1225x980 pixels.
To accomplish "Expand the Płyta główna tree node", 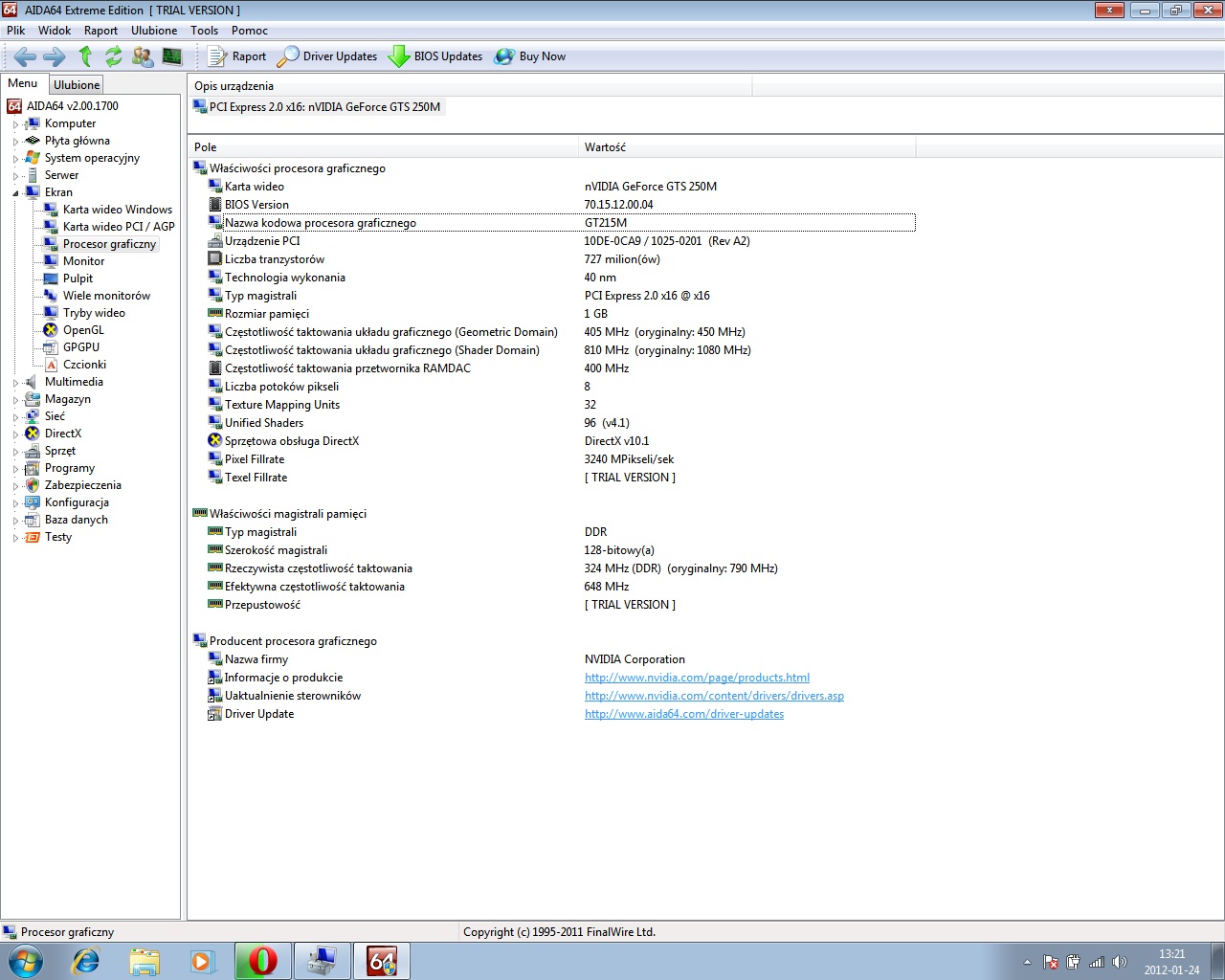I will tap(15, 142).
